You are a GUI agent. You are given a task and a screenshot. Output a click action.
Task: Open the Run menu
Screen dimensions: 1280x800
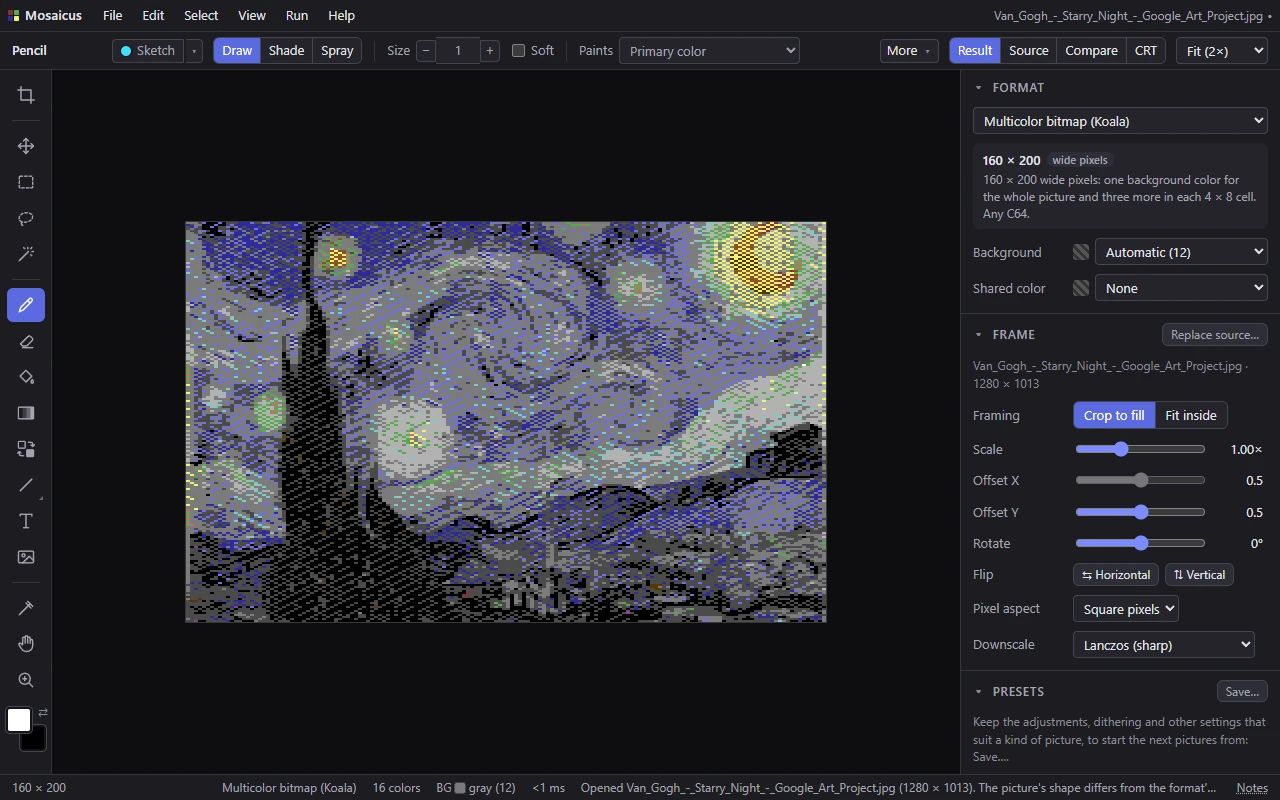tap(297, 15)
